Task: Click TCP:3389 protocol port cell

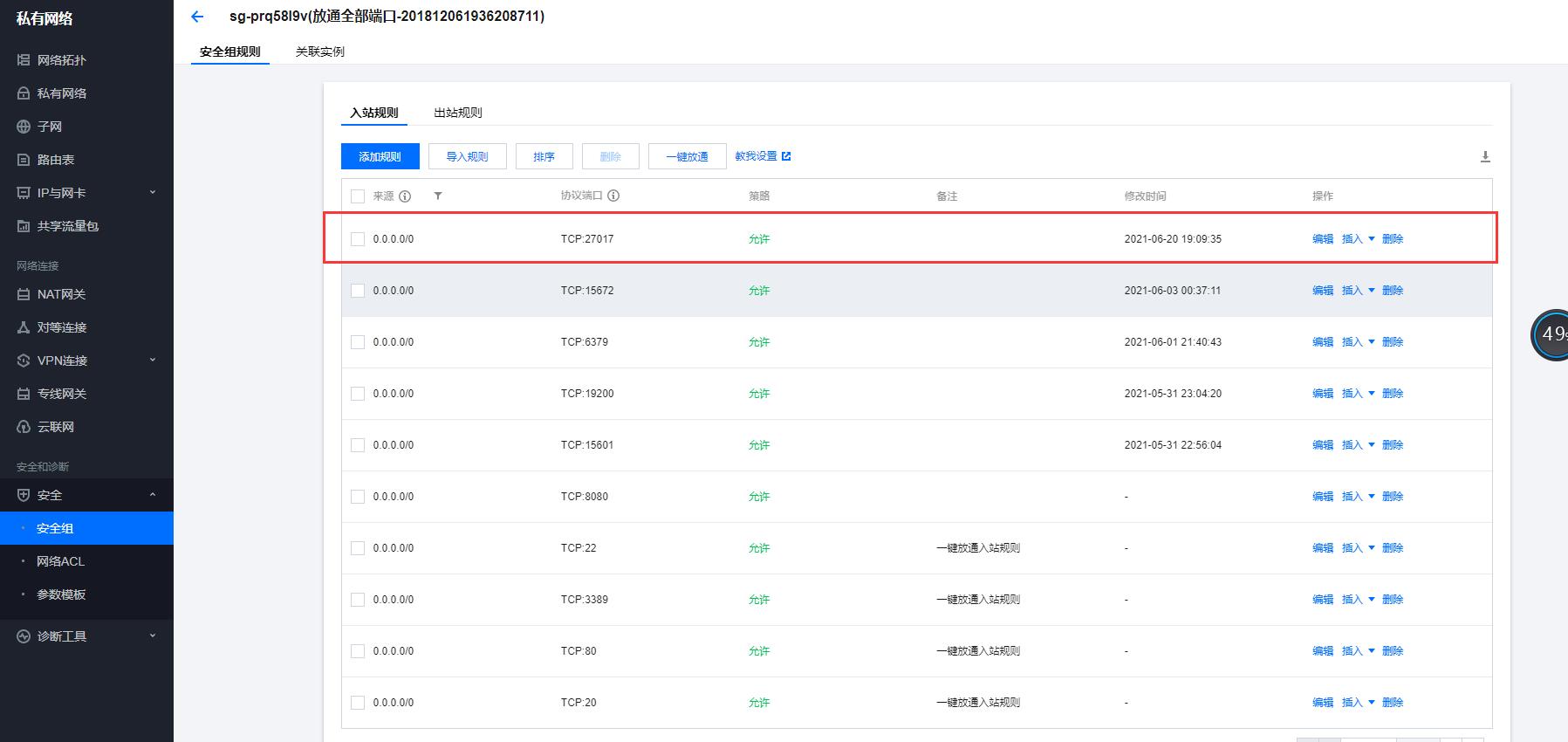Action: [x=585, y=600]
